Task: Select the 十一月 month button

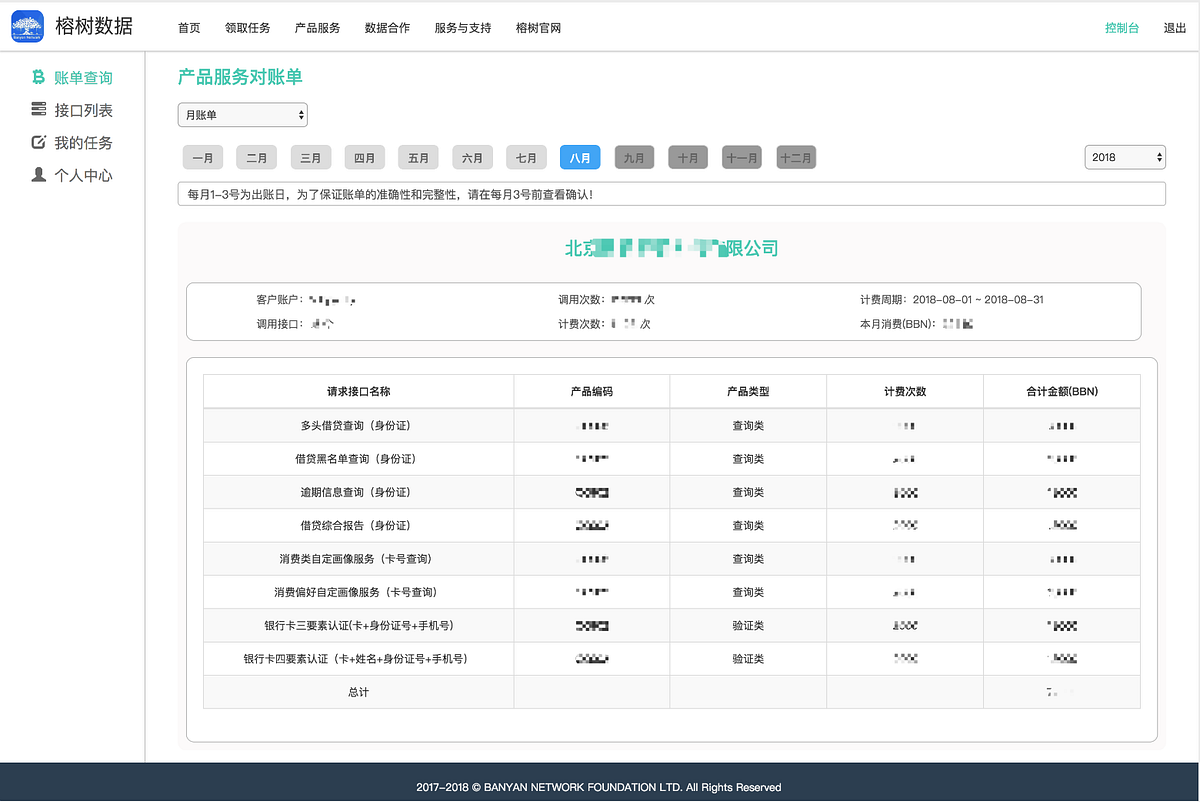Action: click(x=742, y=157)
